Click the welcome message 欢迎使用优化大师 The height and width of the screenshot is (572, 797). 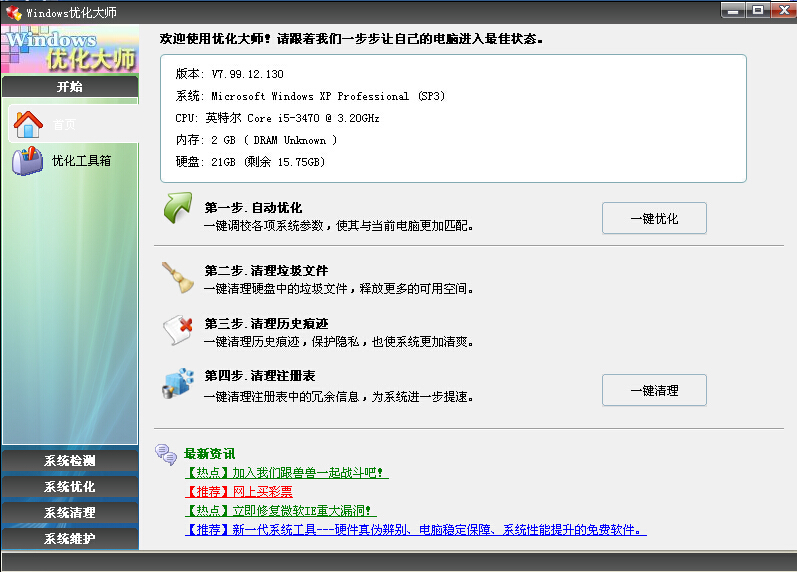pos(351,39)
